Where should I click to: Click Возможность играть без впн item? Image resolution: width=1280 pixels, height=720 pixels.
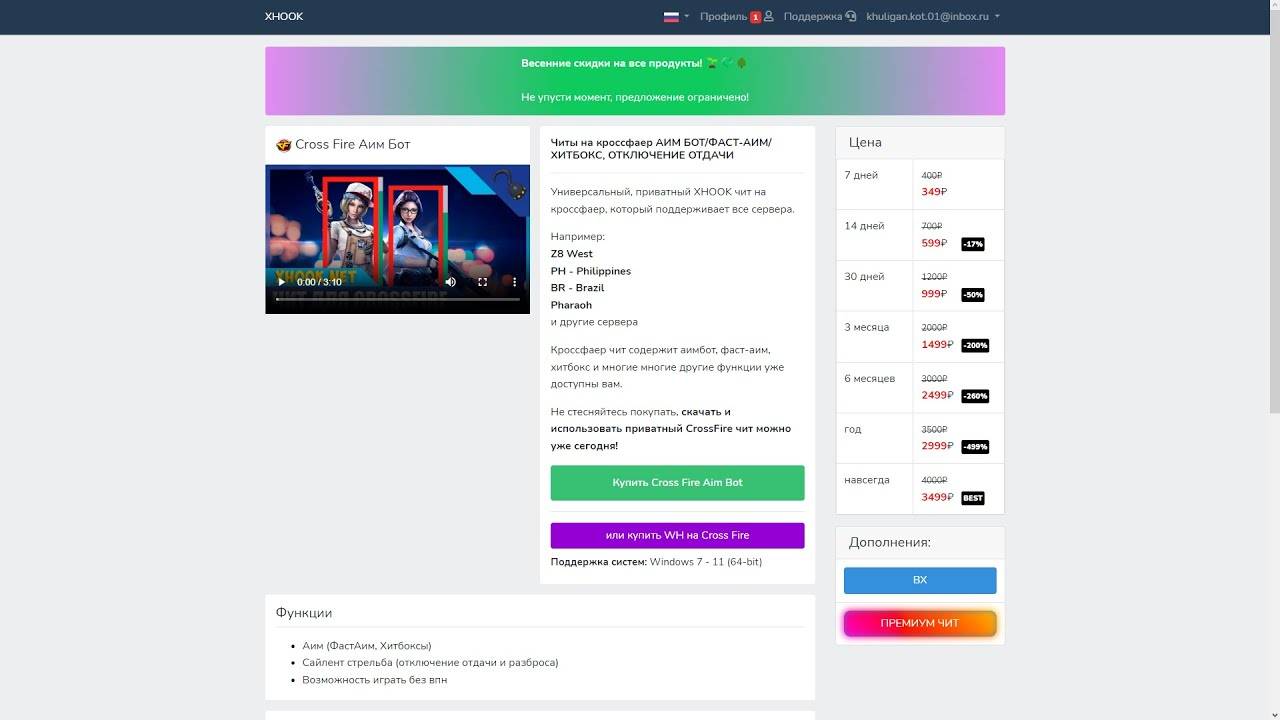pyautogui.click(x=375, y=680)
